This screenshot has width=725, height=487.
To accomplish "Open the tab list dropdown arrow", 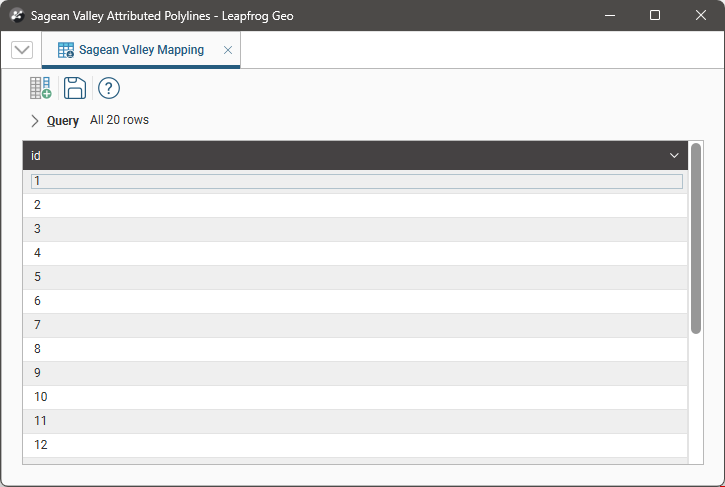I will point(22,50).
